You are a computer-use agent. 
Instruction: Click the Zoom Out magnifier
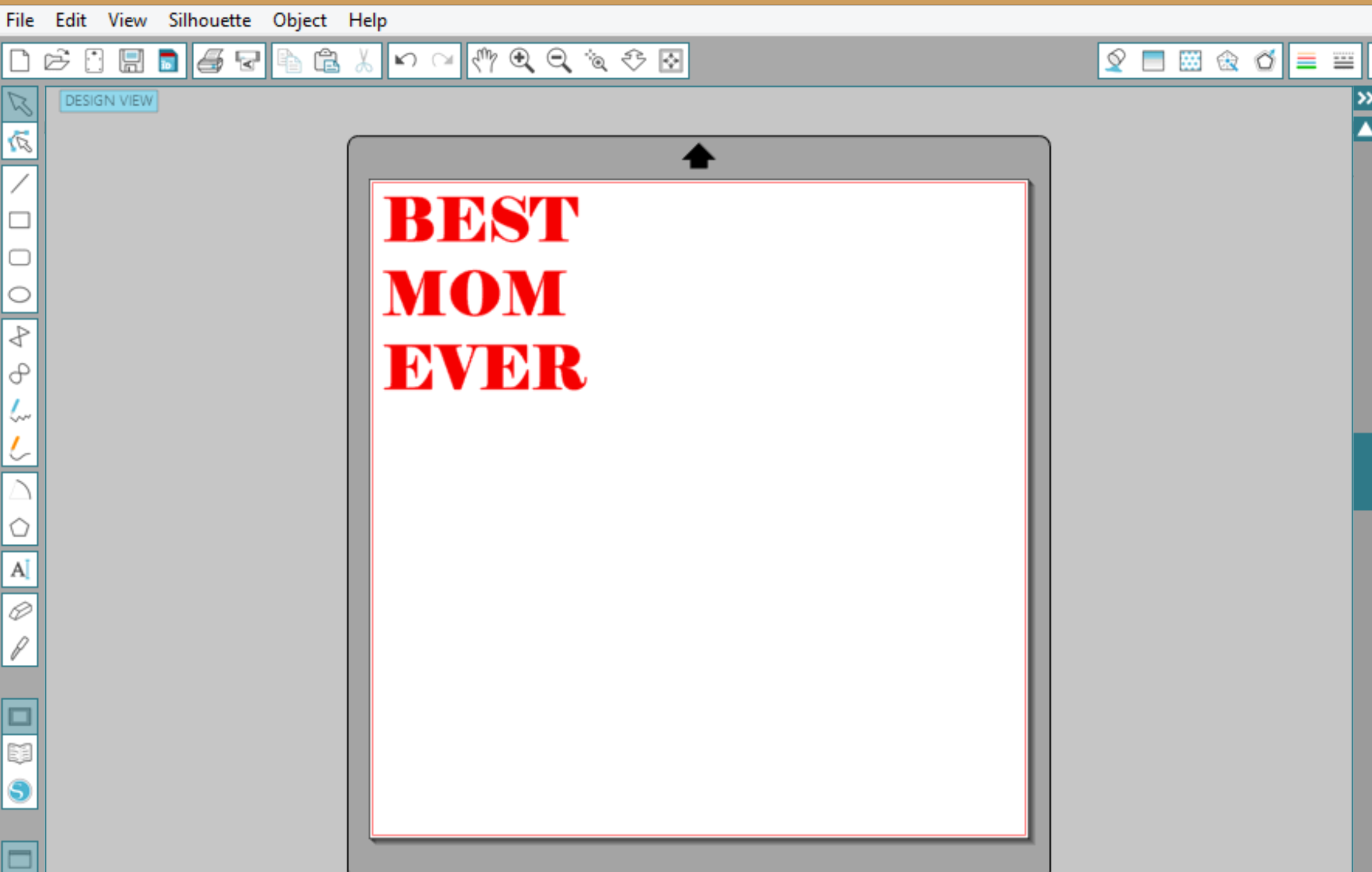pos(559,61)
